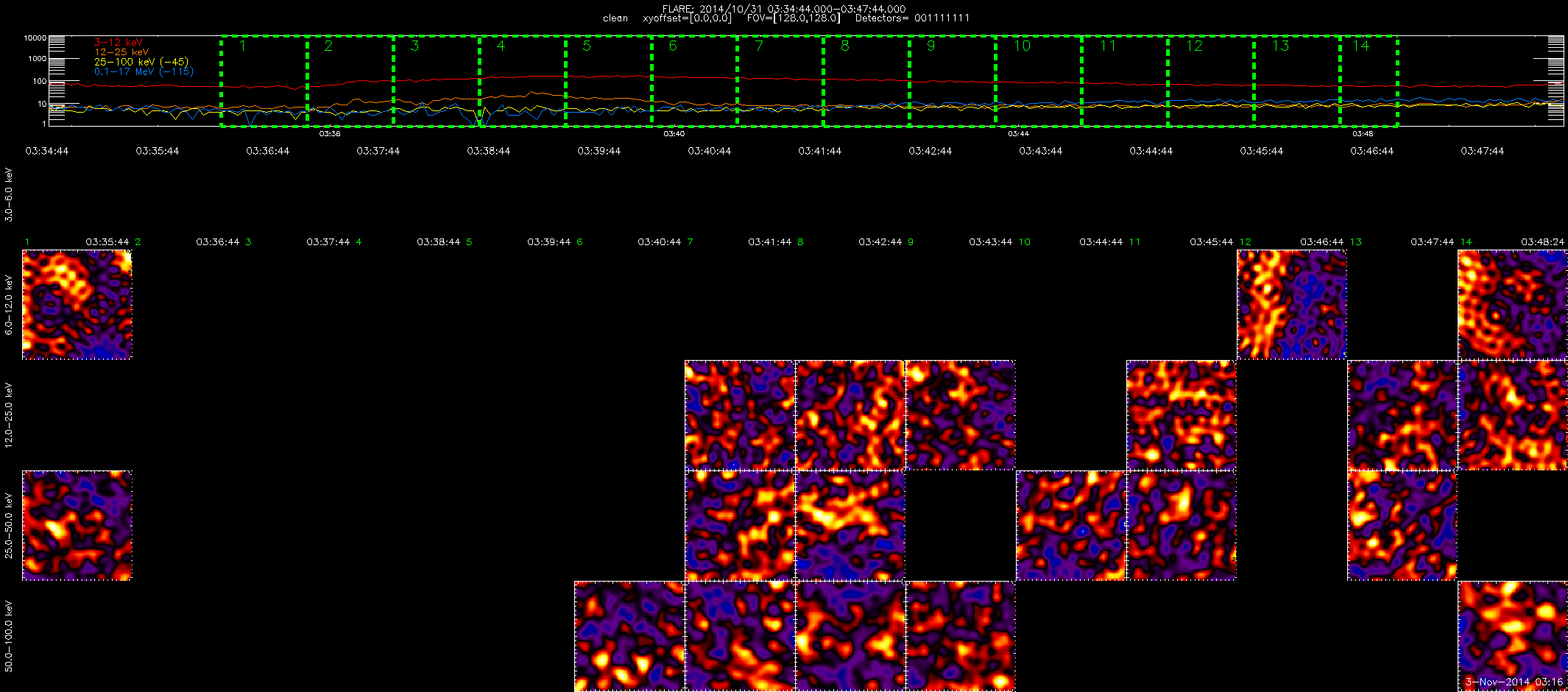Click the orange '12-25 keV' legend entry

click(121, 52)
